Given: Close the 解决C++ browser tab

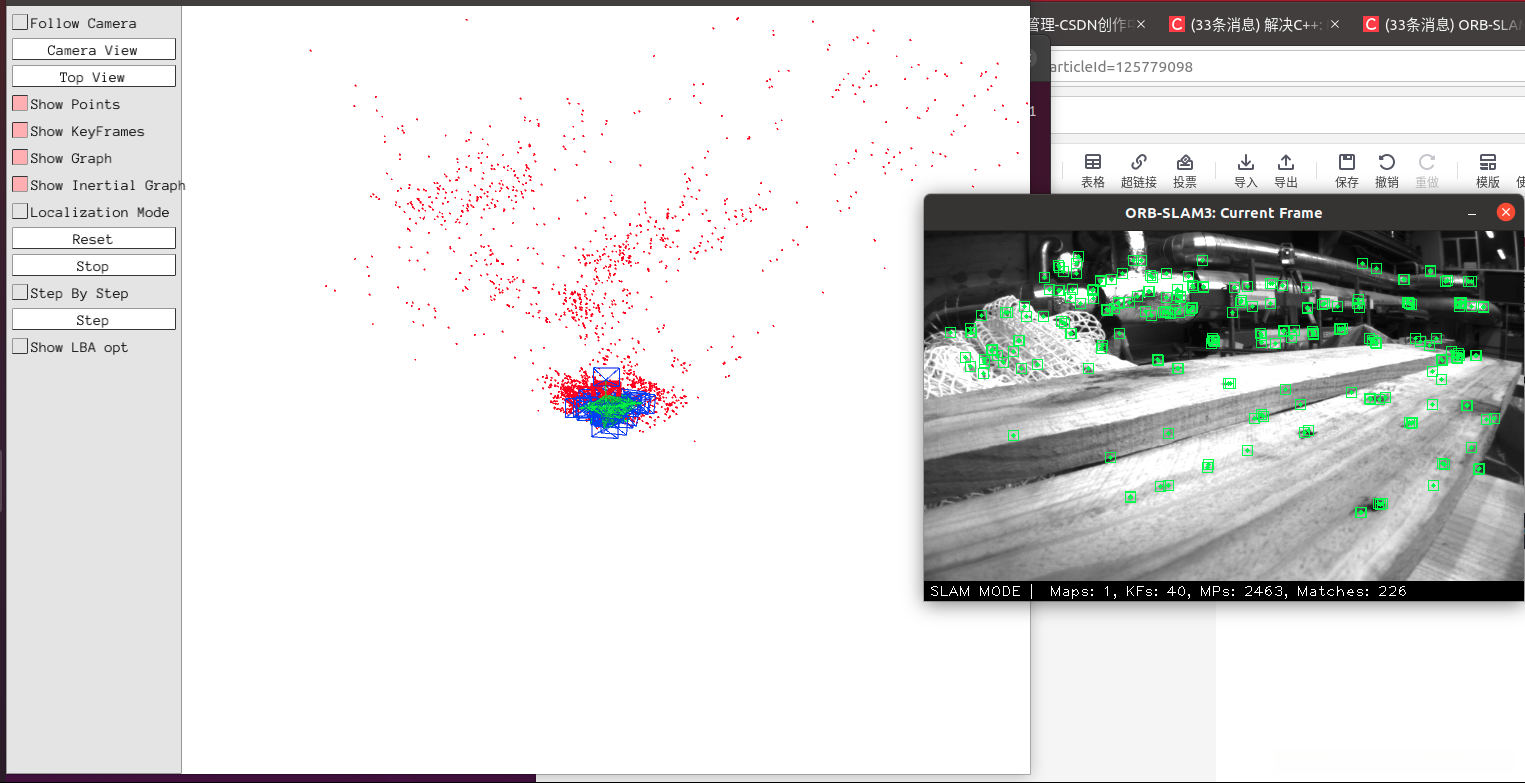Looking at the screenshot, I should (1335, 24).
